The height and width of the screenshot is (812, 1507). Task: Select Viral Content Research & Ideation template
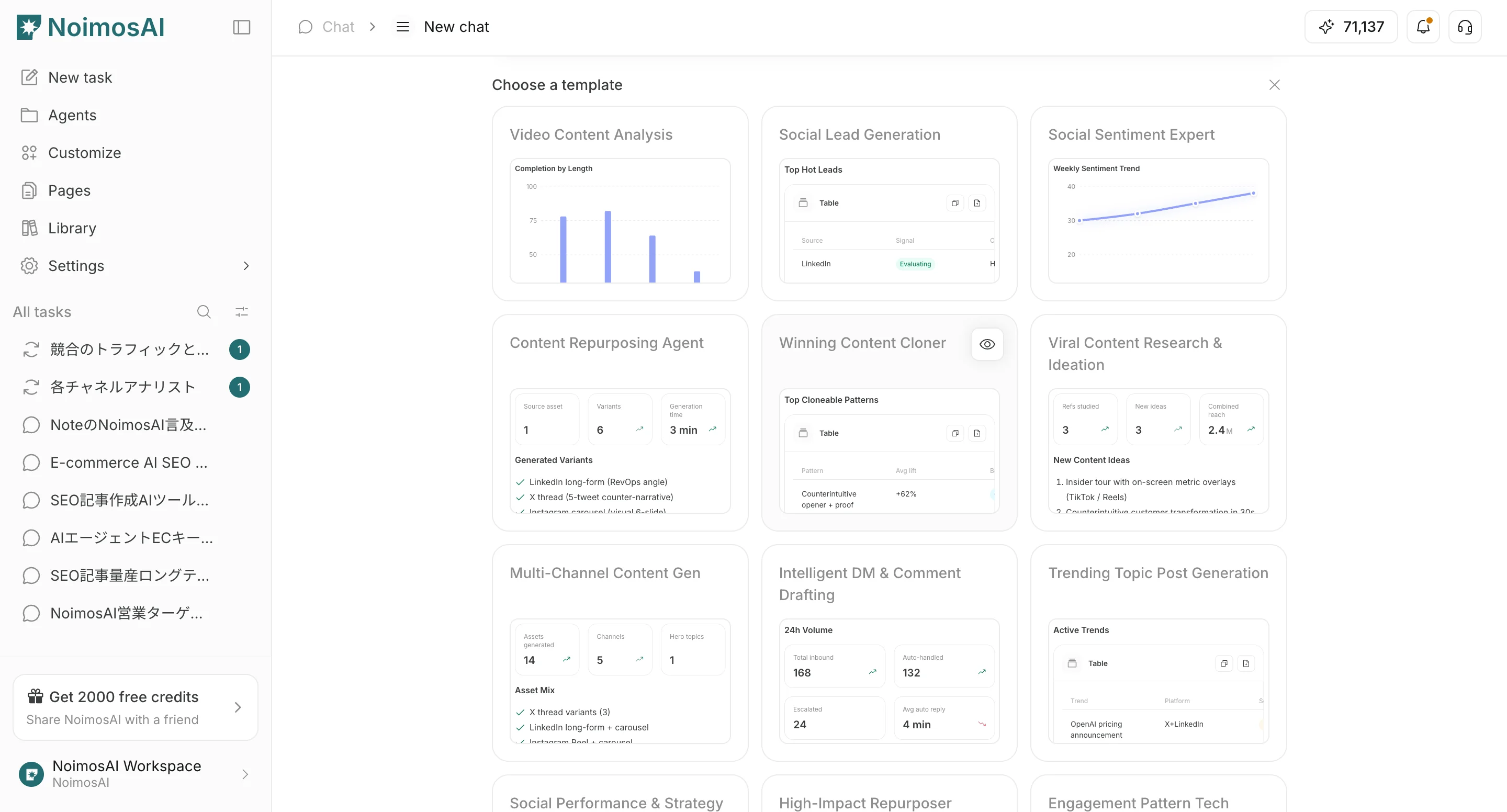point(1159,422)
